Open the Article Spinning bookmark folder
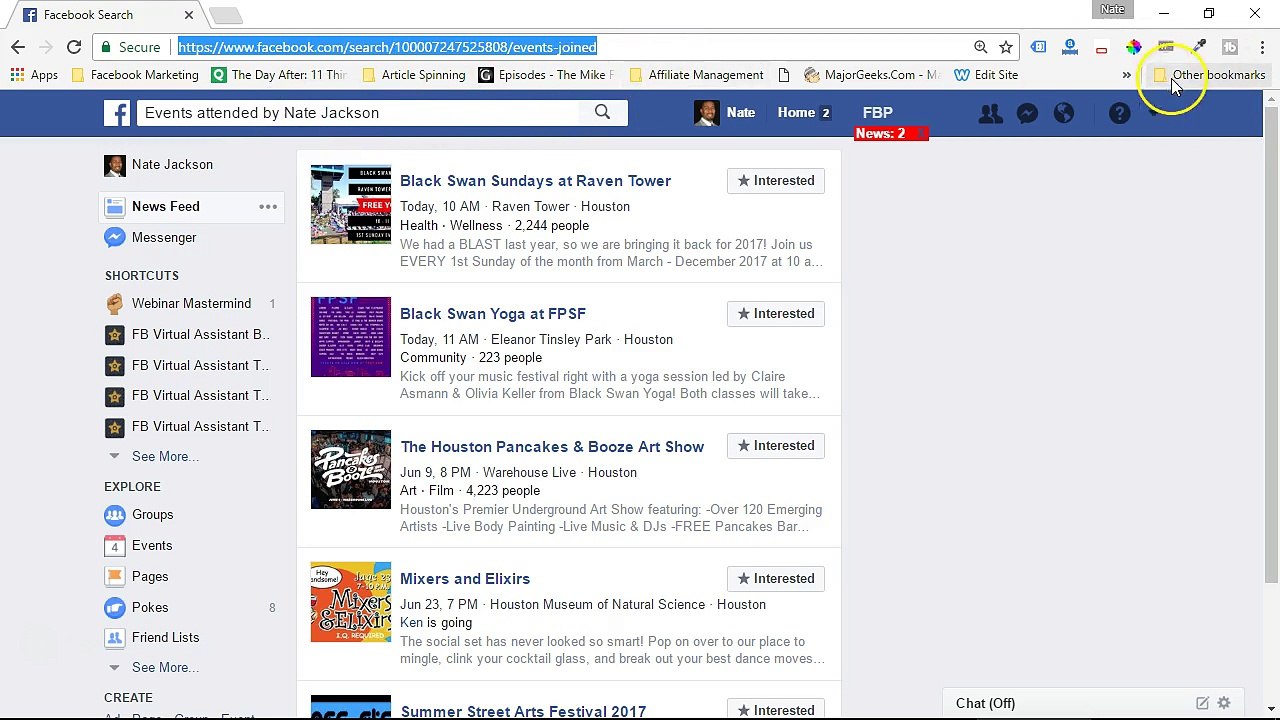1280x720 pixels. click(x=413, y=75)
